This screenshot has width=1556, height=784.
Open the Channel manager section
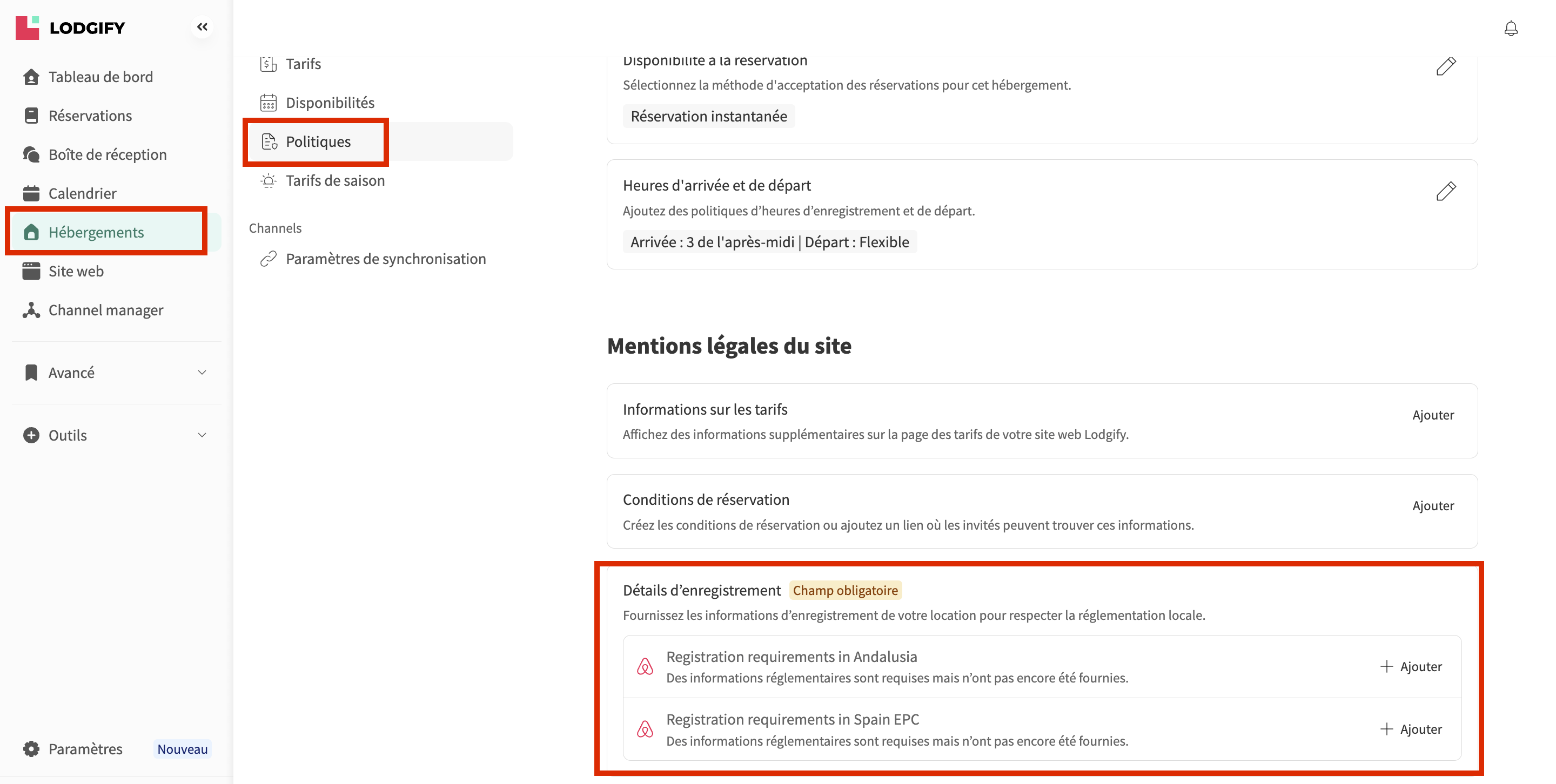click(106, 310)
